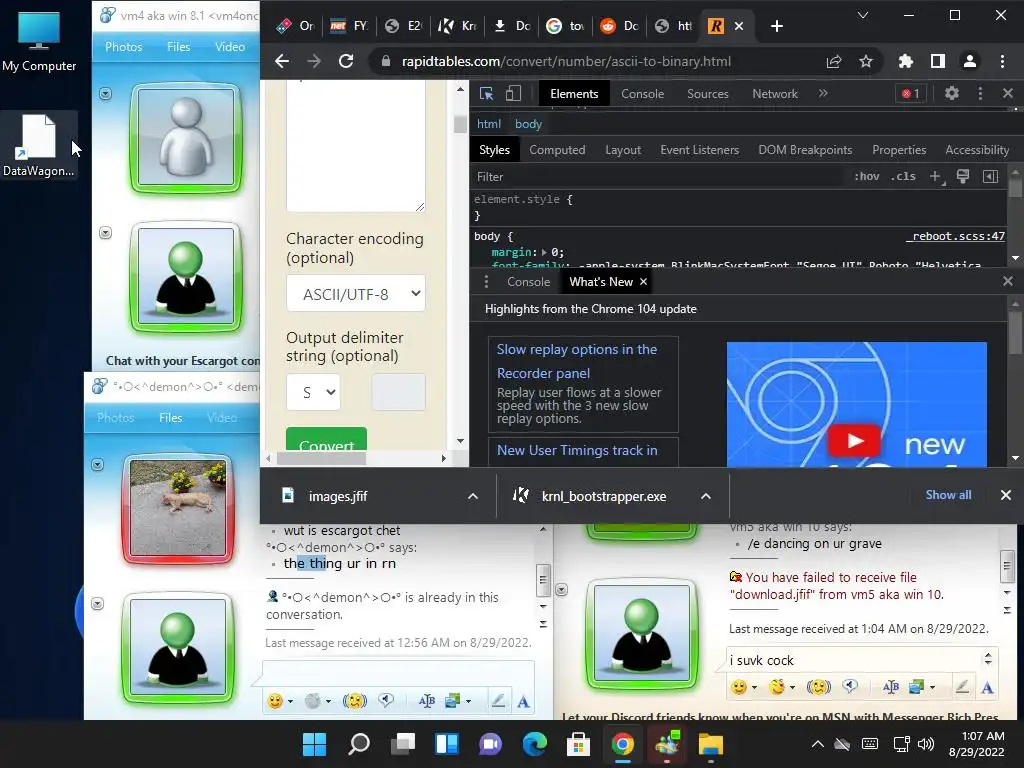Image resolution: width=1024 pixels, height=768 pixels.
Task: Open the DataWagon desktop shortcut
Action: [x=38, y=146]
